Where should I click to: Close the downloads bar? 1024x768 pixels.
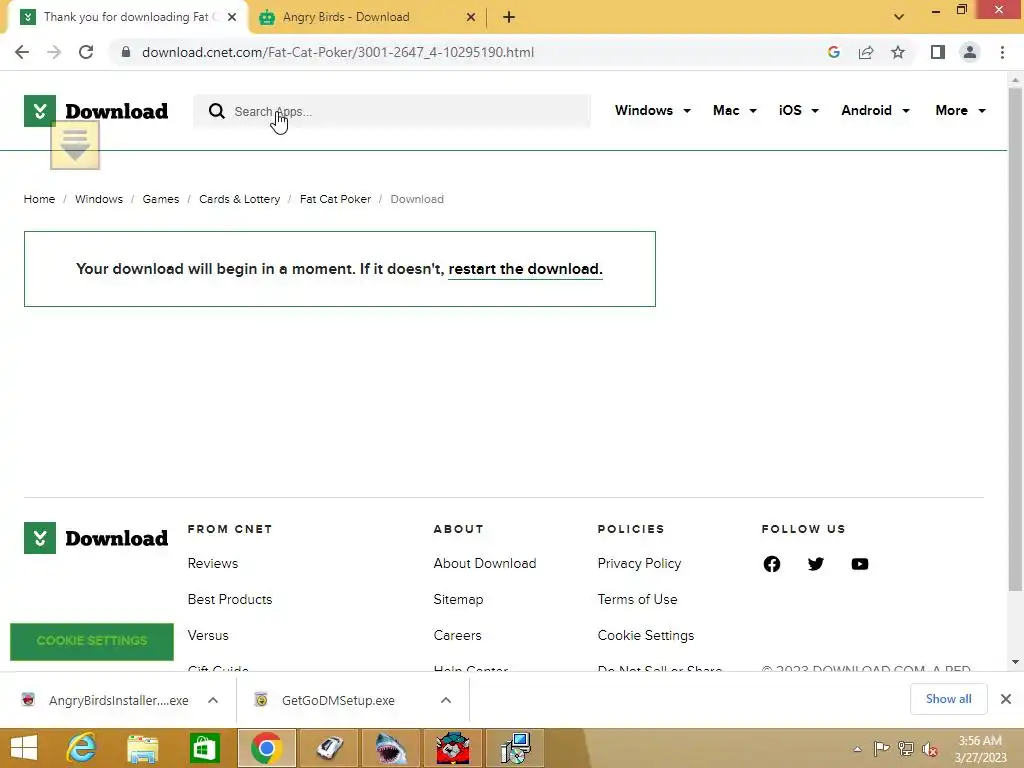tap(1006, 699)
